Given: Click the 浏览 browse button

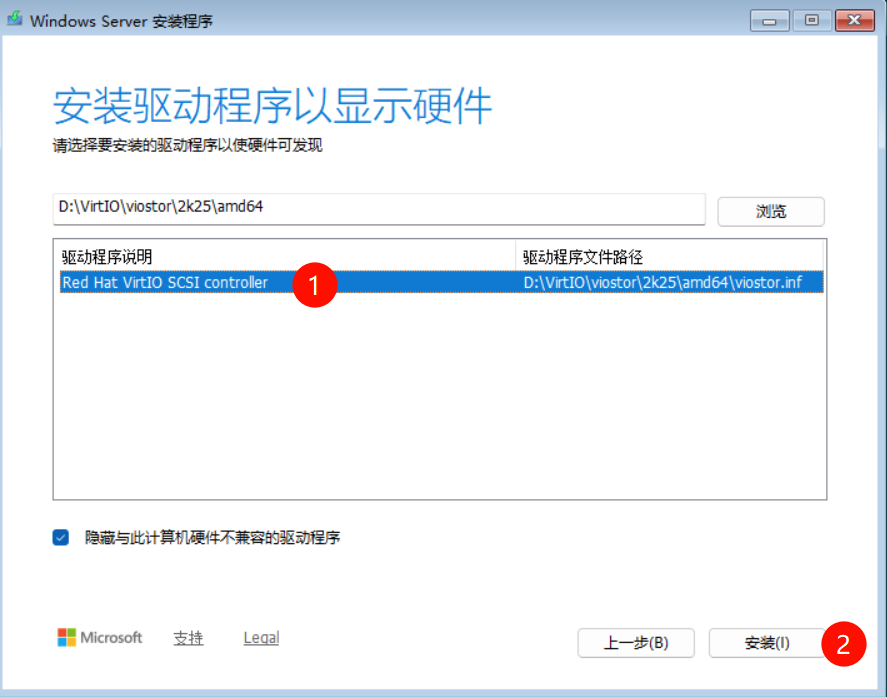Looking at the screenshot, I should coord(770,211).
